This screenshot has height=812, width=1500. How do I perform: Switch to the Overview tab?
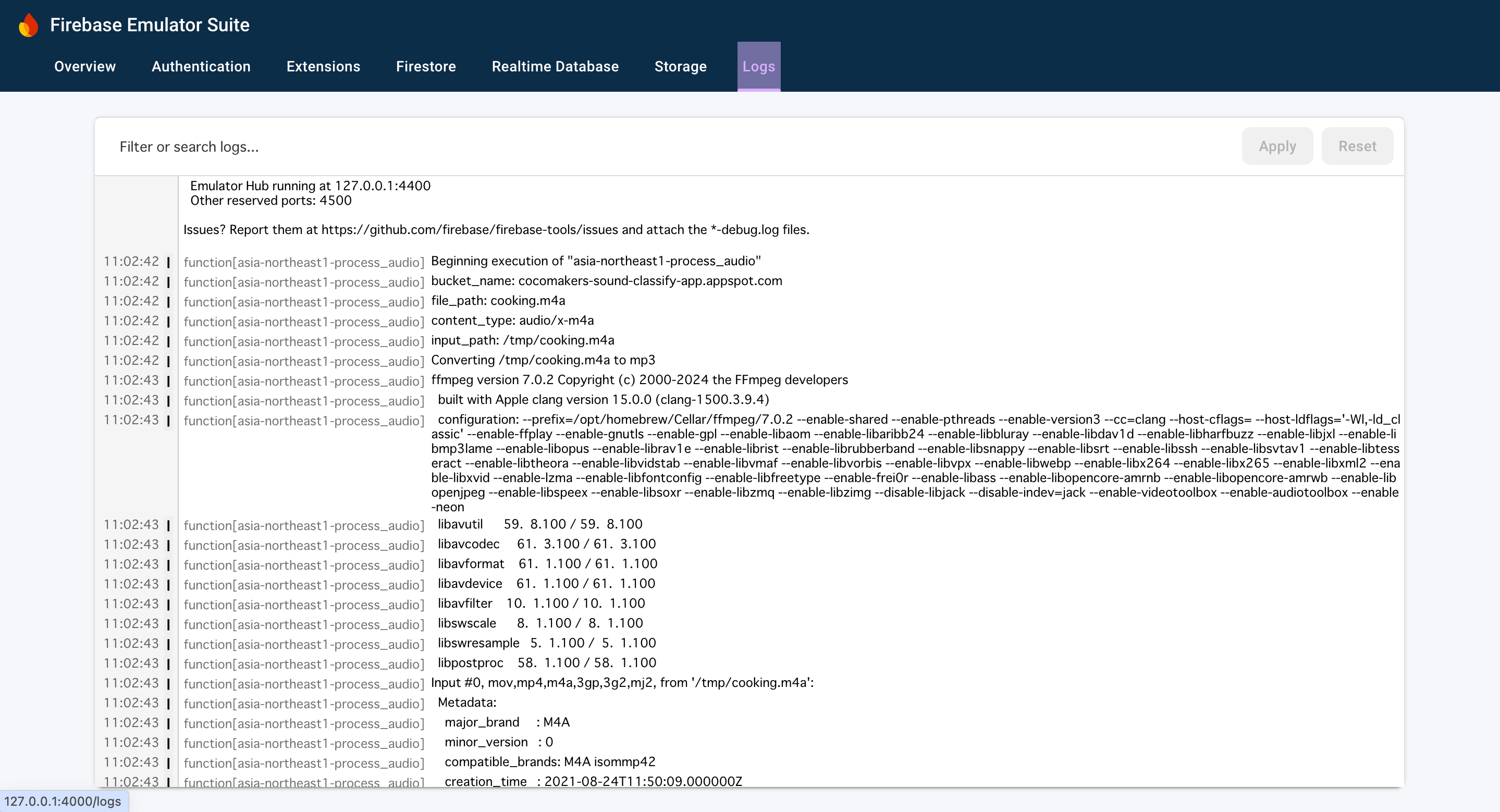pyautogui.click(x=84, y=66)
